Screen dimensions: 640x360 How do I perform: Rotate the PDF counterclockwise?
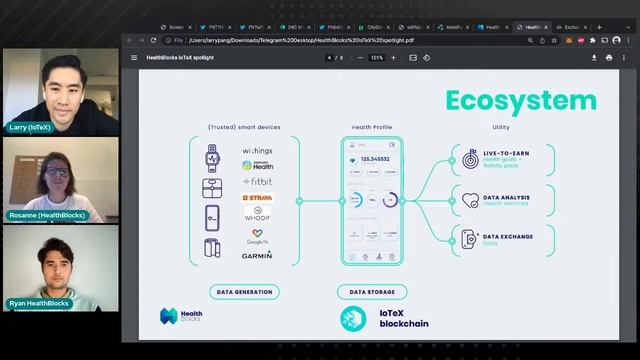click(427, 58)
